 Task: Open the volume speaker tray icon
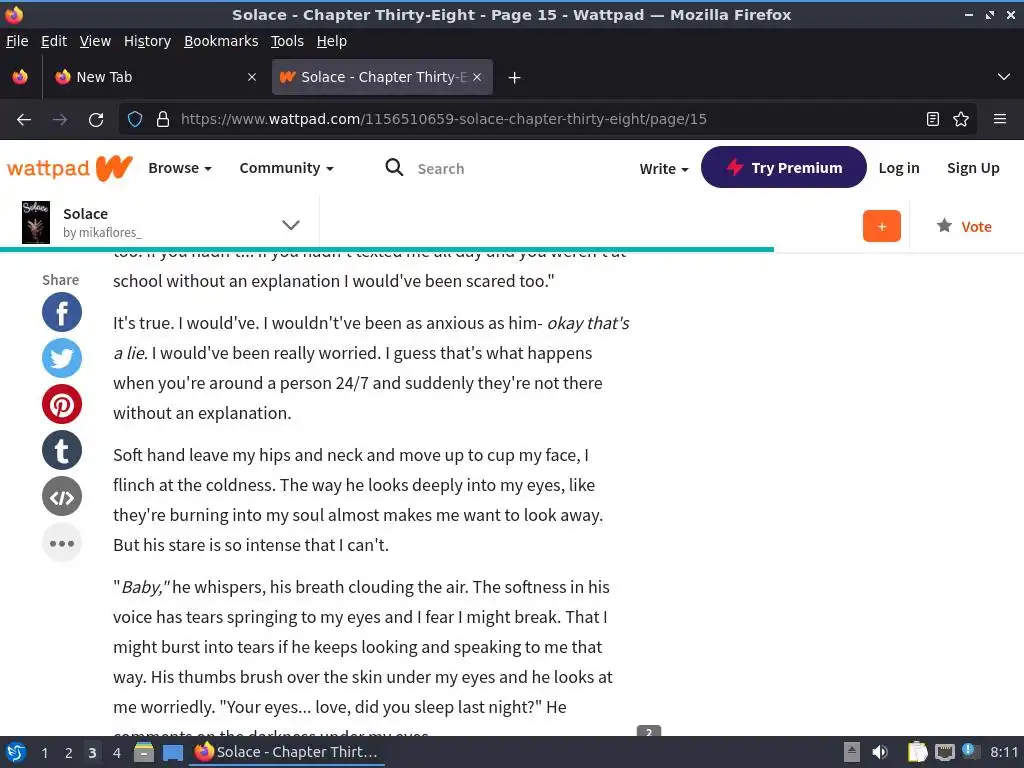880,752
